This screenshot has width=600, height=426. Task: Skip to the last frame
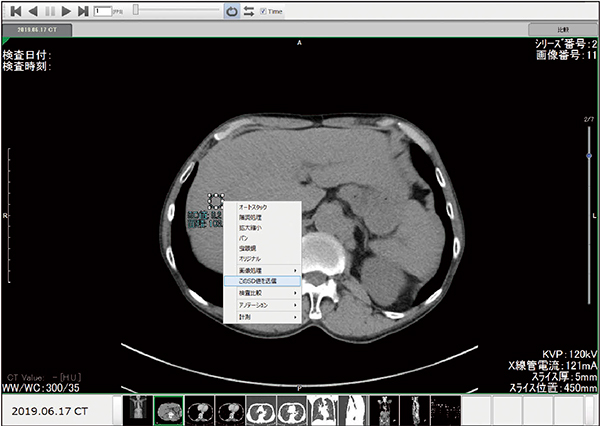[82, 11]
